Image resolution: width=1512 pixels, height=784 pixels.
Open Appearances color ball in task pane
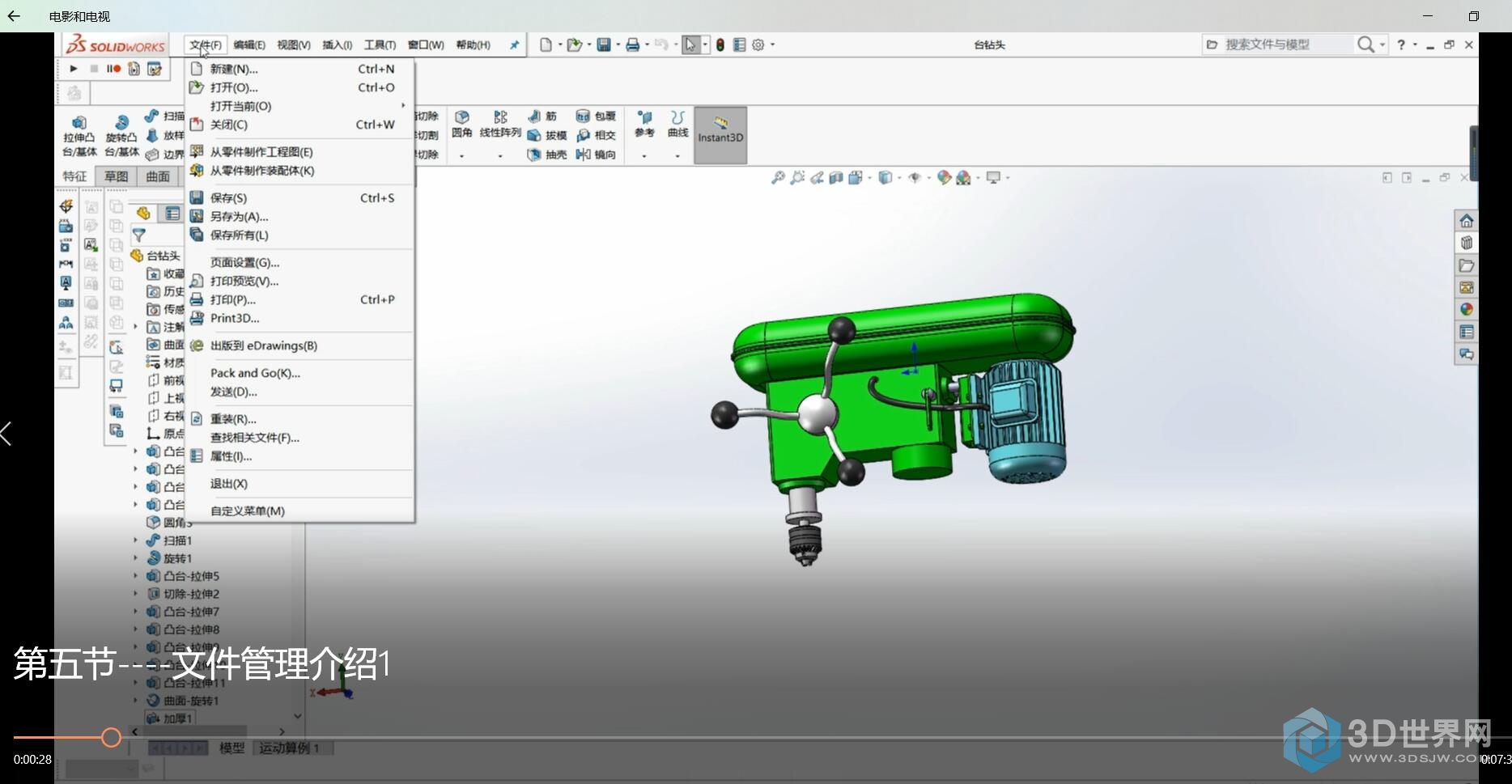coord(1466,309)
